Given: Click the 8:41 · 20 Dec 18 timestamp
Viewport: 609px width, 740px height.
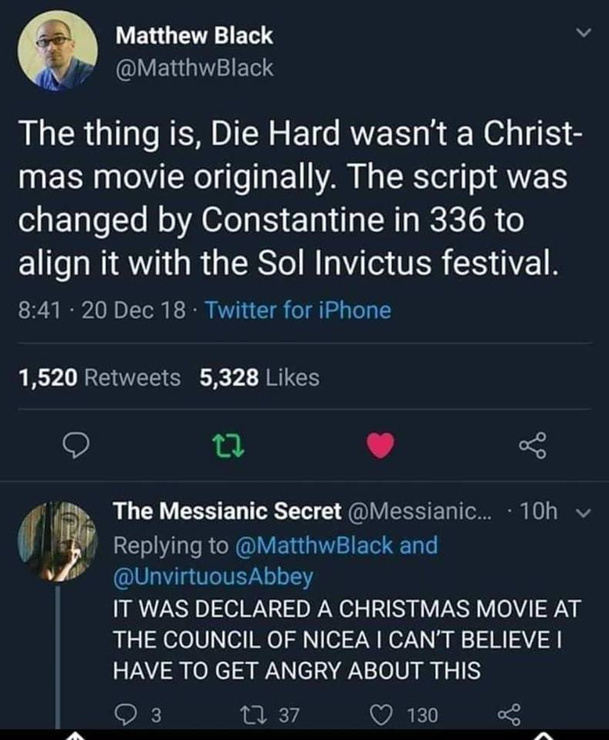Looking at the screenshot, I should [x=101, y=311].
